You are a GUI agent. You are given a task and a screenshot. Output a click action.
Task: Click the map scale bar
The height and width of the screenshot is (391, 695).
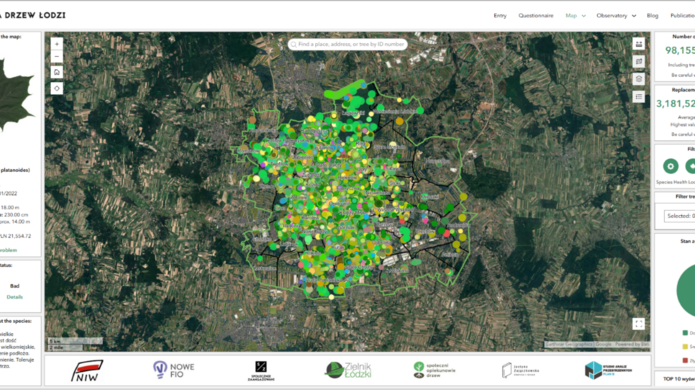click(x=75, y=344)
